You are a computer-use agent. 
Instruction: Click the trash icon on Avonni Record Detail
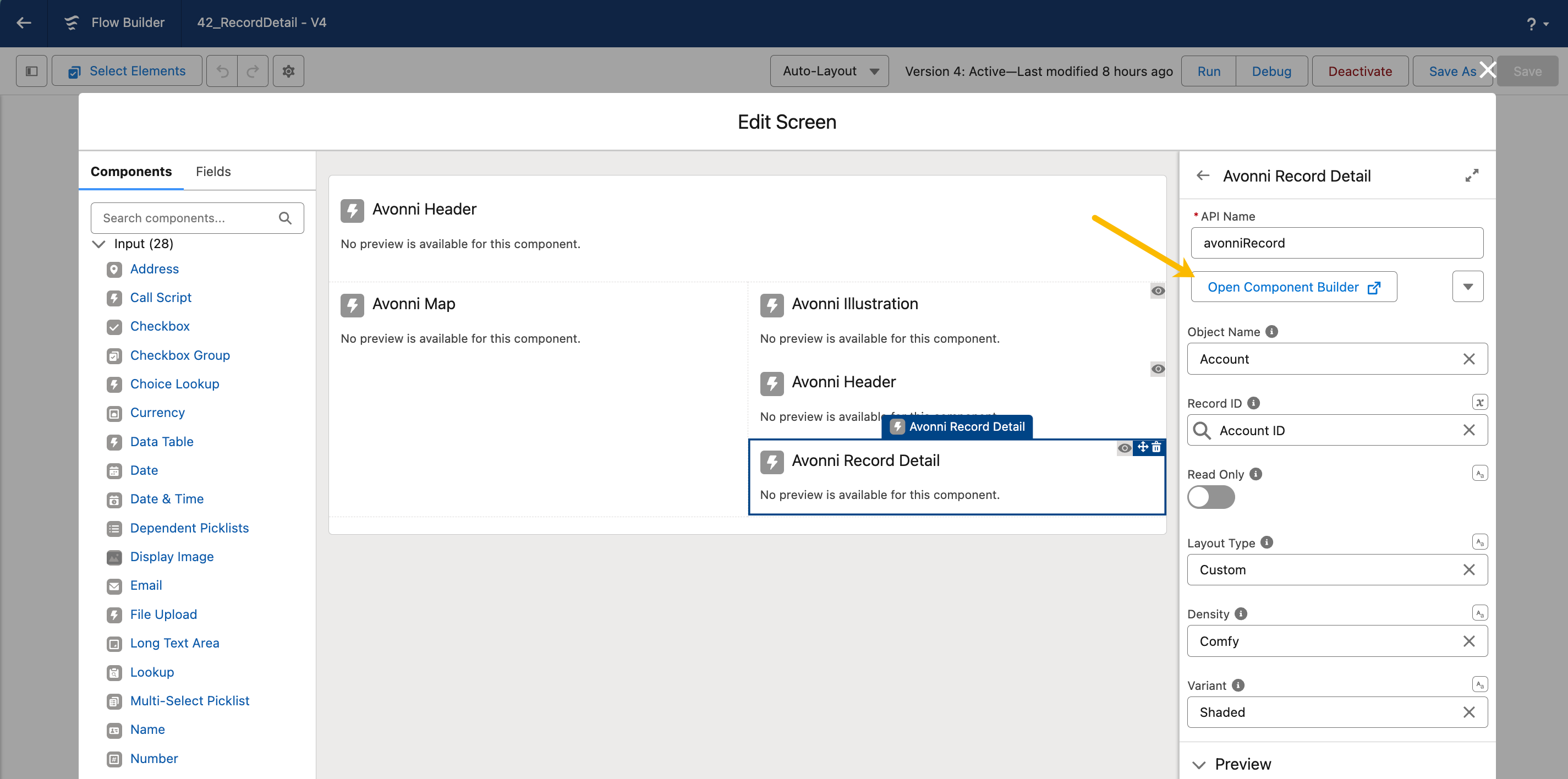(x=1156, y=447)
